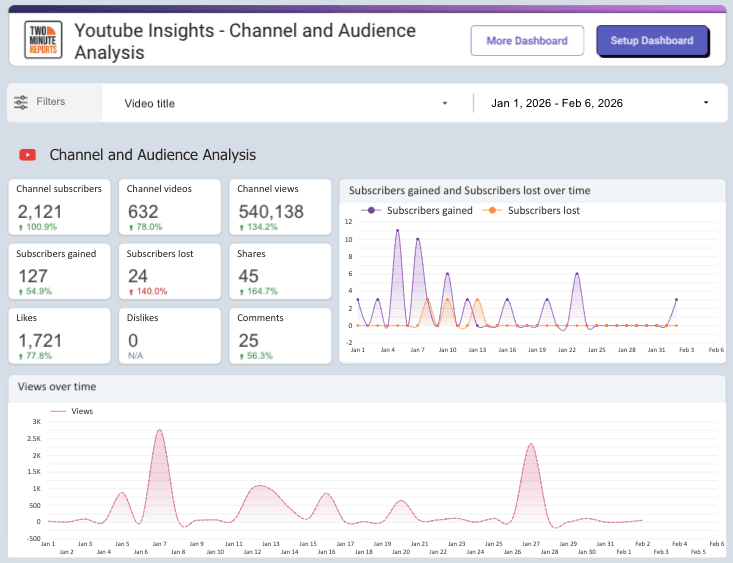
Task: Click the Filters label
Action: coord(50,101)
